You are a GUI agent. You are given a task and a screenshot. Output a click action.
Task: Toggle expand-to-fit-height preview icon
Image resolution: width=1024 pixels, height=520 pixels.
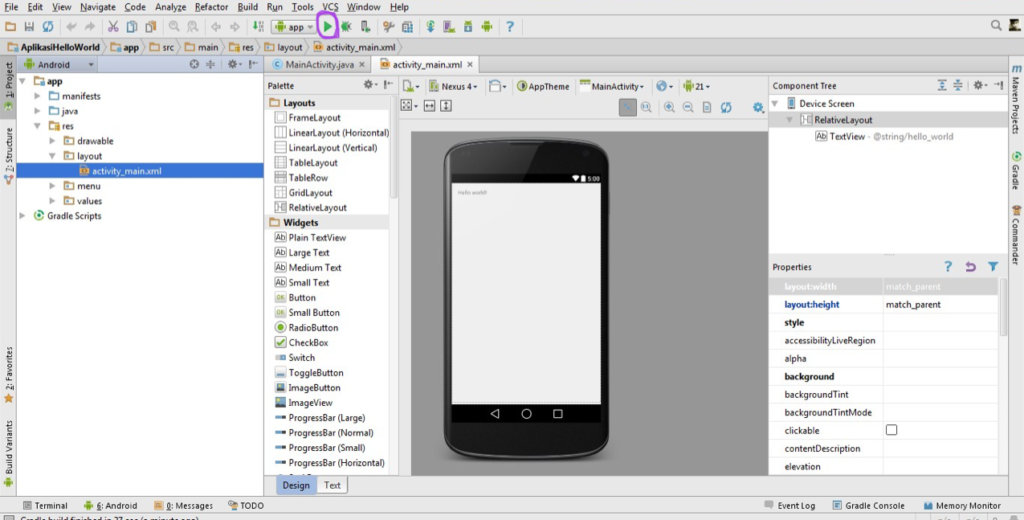pyautogui.click(x=446, y=106)
